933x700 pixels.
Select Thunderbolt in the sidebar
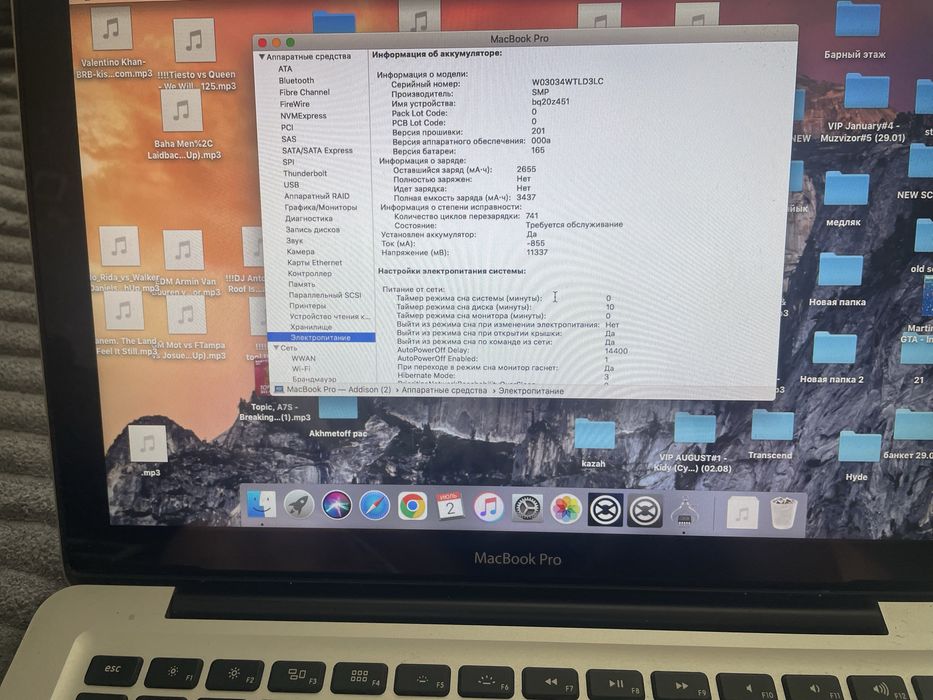(305, 173)
